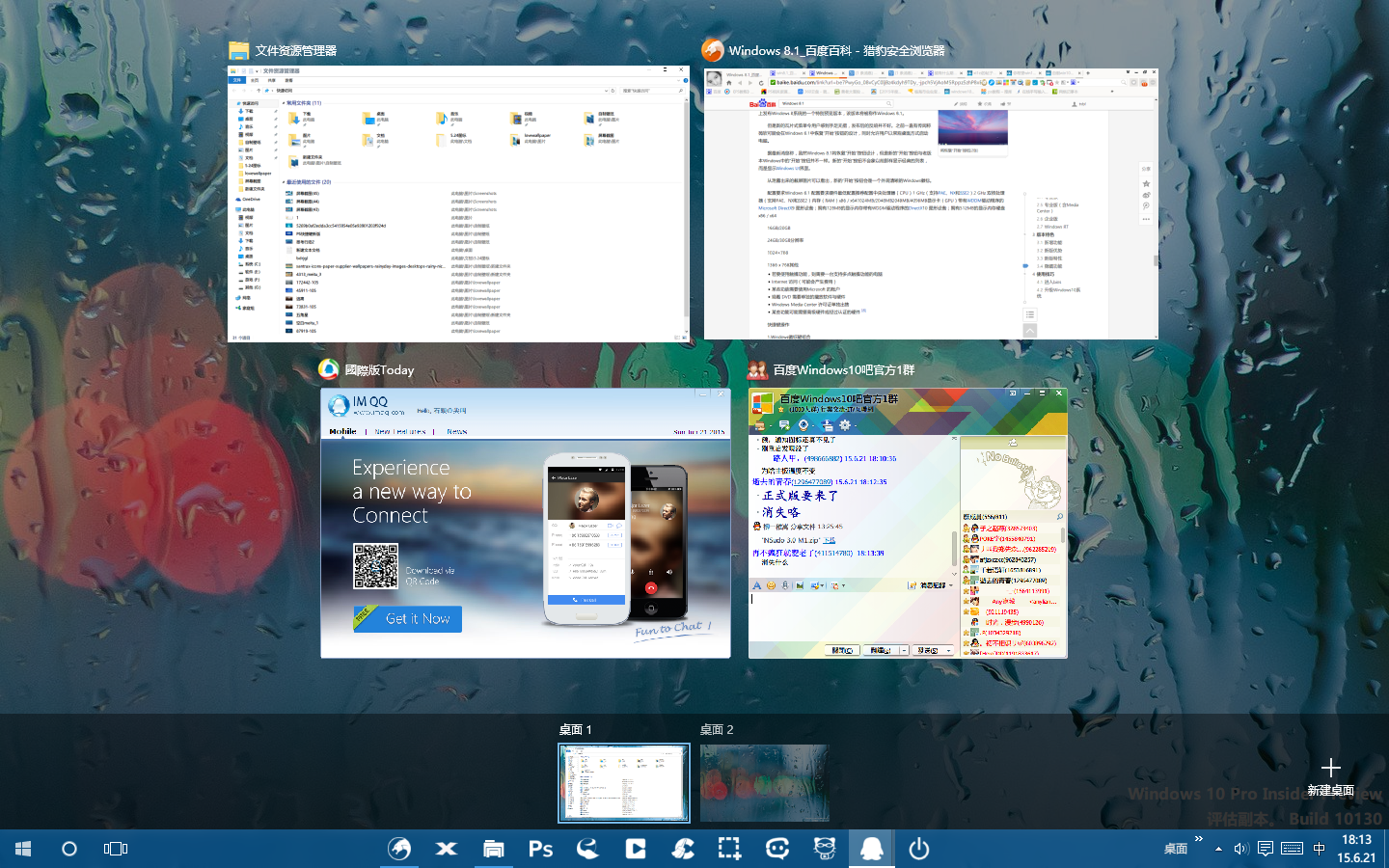
Task: Select the 桌面 1 desktop thumbnail
Action: tap(624, 782)
